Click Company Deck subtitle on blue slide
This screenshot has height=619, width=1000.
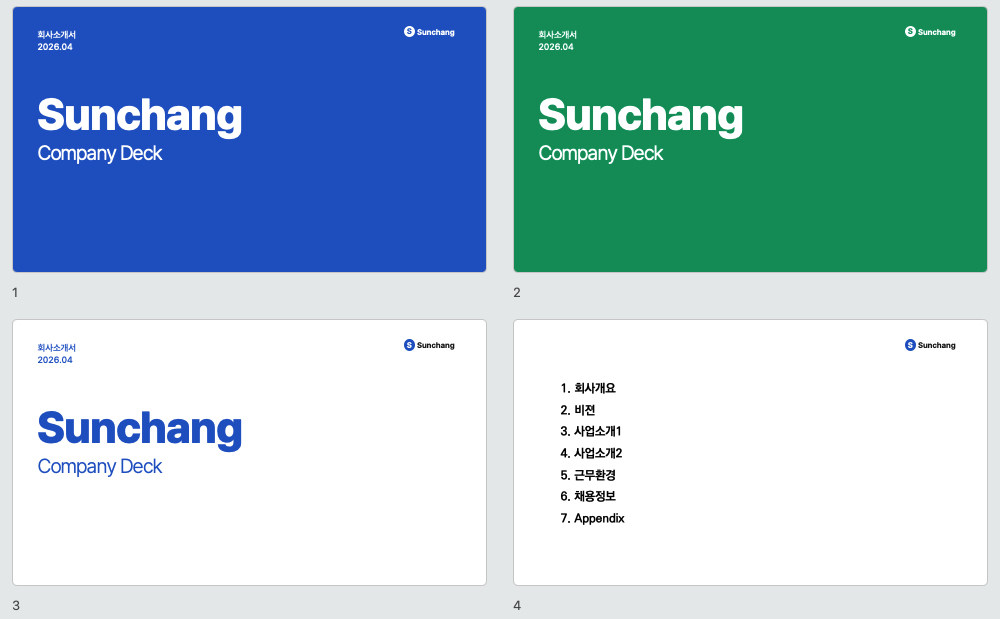[x=100, y=154]
